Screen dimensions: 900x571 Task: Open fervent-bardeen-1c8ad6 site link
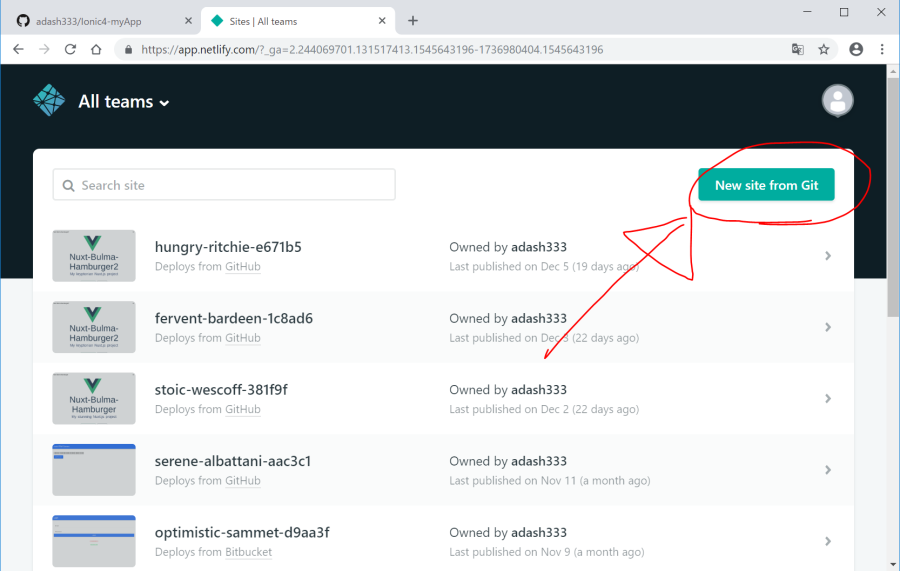click(x=233, y=319)
